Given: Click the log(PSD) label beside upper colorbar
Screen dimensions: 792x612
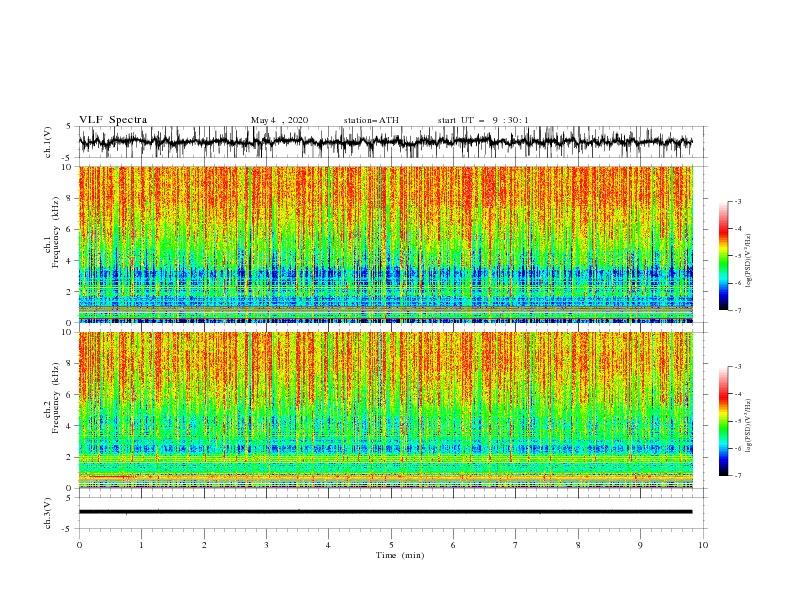Looking at the screenshot, I should click(x=748, y=261).
